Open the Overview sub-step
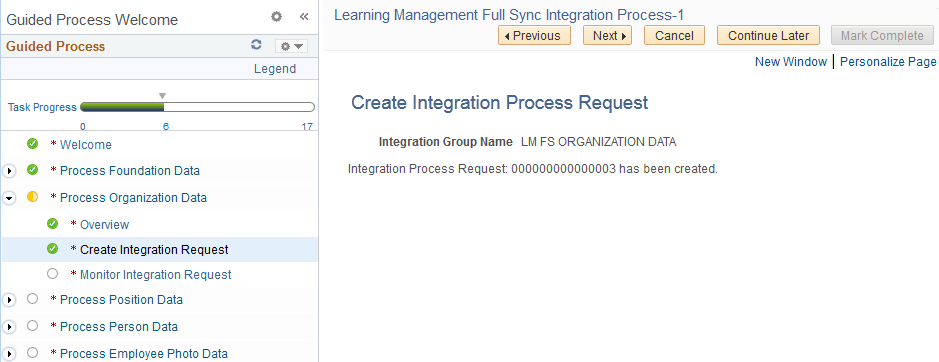The width and height of the screenshot is (939, 362). point(105,225)
